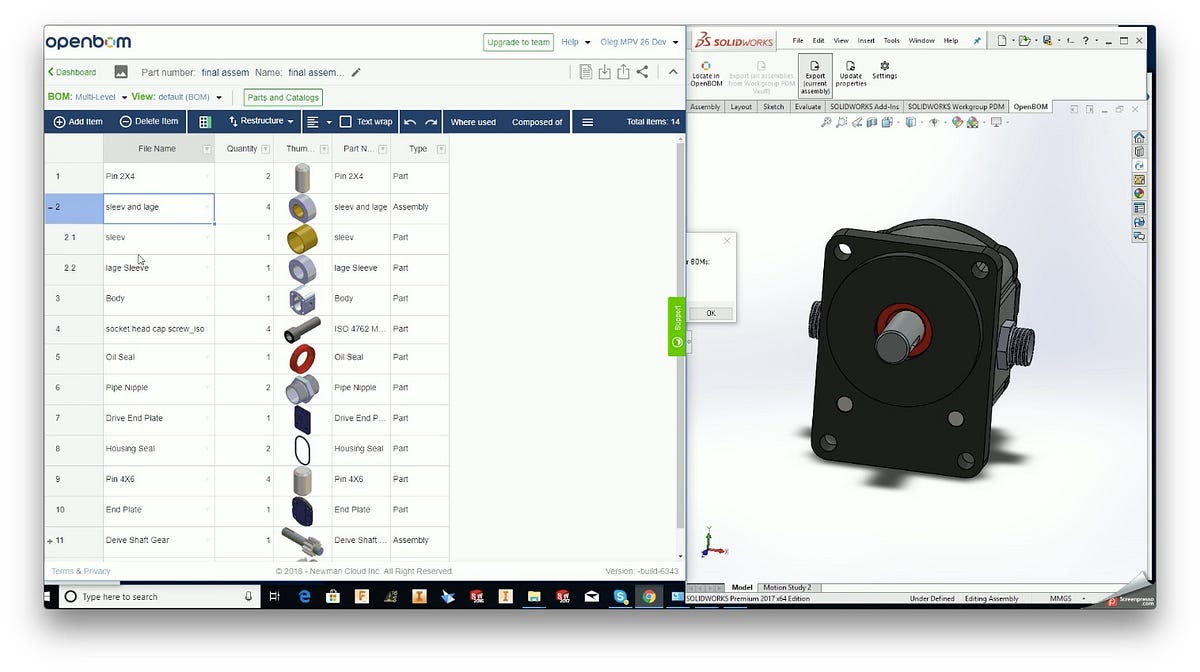Toggle the thumbnail grid view icon
The height and width of the screenshot is (672, 1200).
point(204,121)
